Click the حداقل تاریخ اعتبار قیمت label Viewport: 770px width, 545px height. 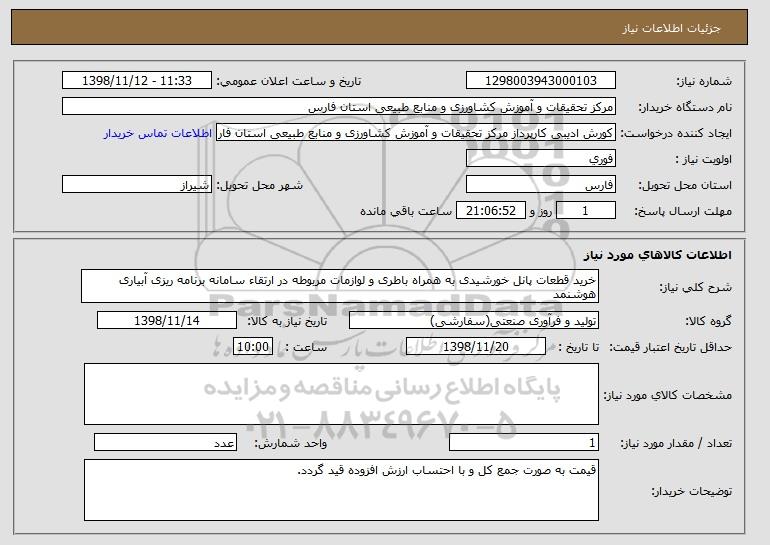pyautogui.click(x=670, y=348)
